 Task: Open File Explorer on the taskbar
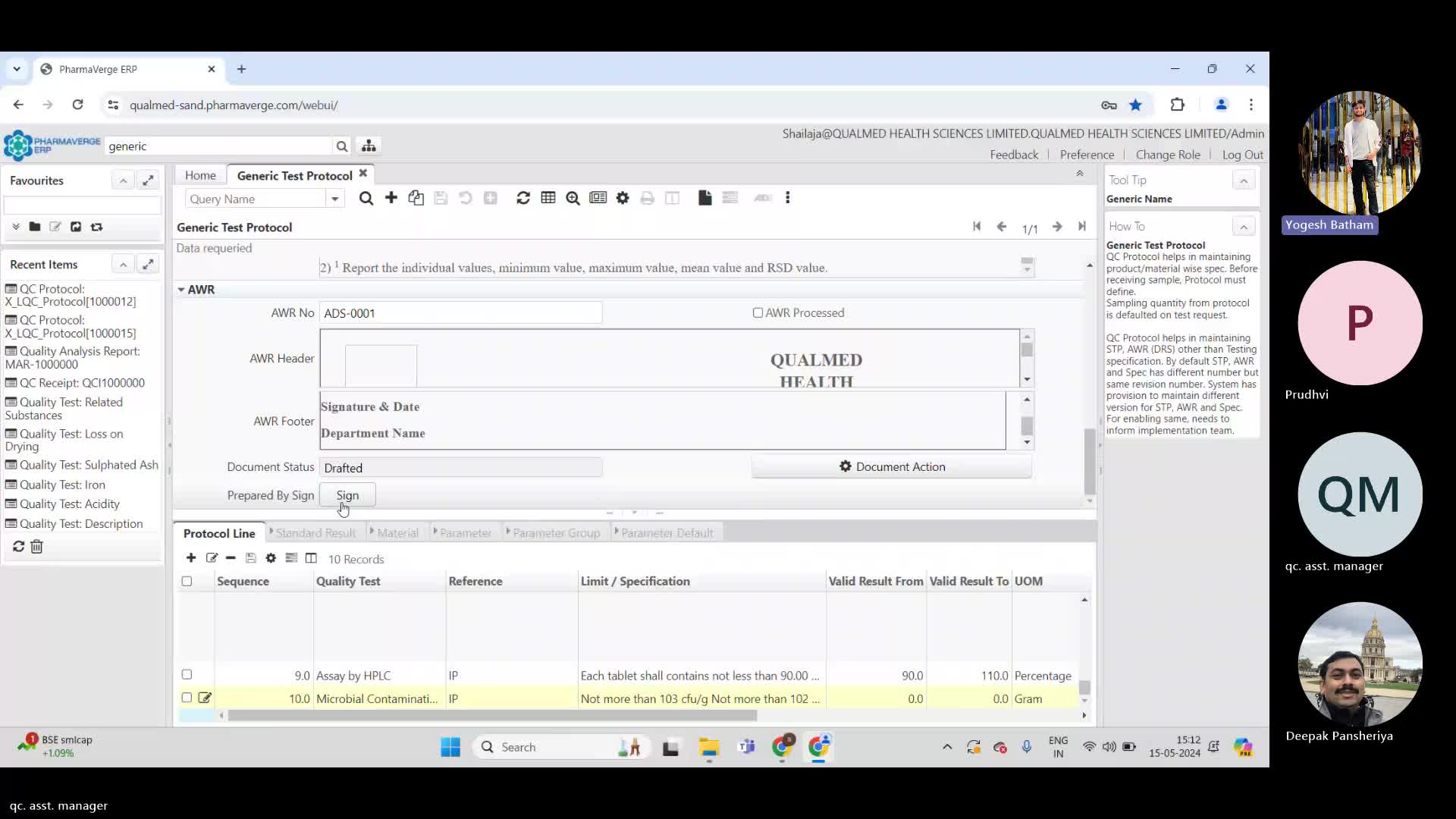click(709, 747)
